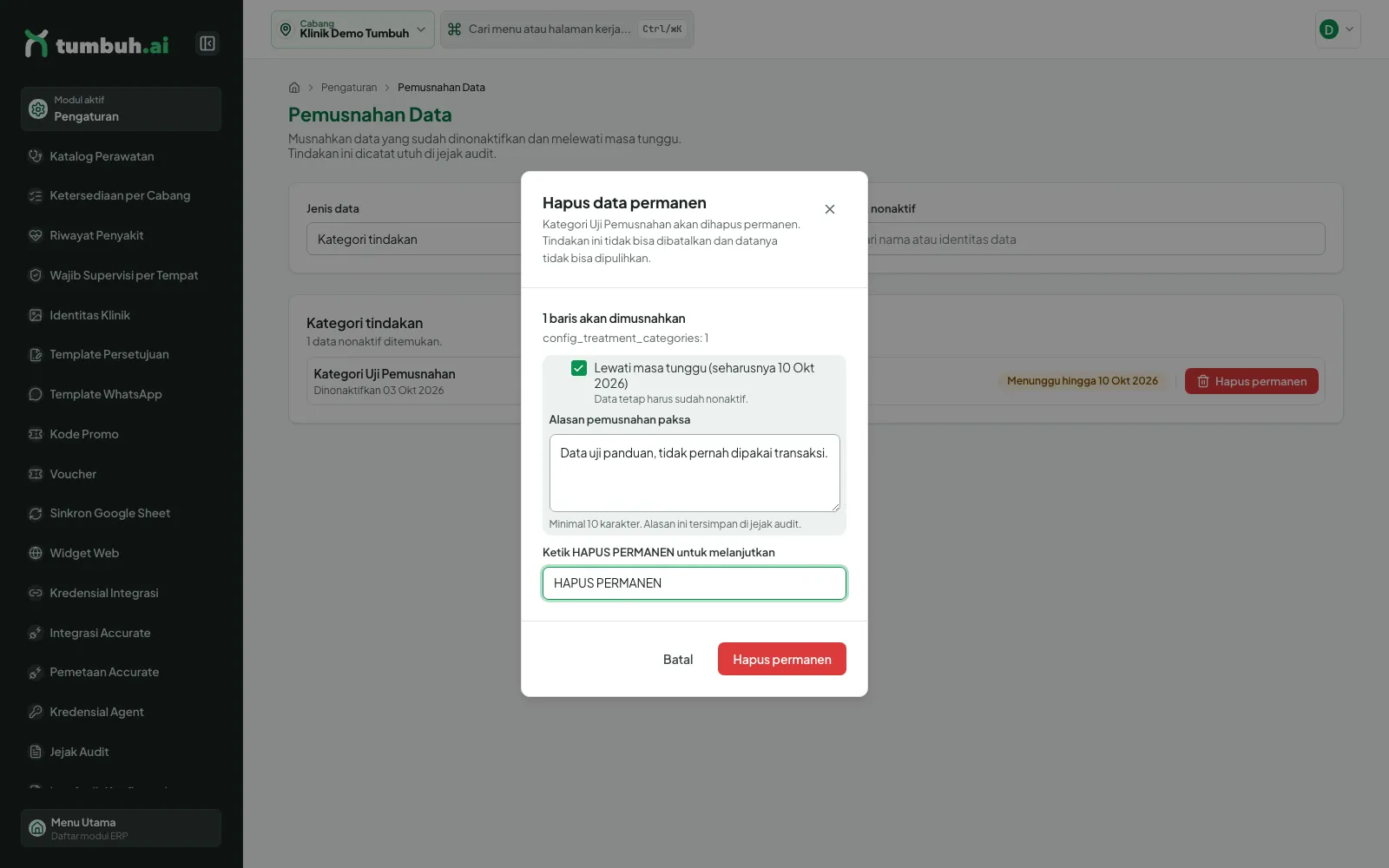
Task: Click the Sinkron Google Sheet sync icon
Action: 36,513
